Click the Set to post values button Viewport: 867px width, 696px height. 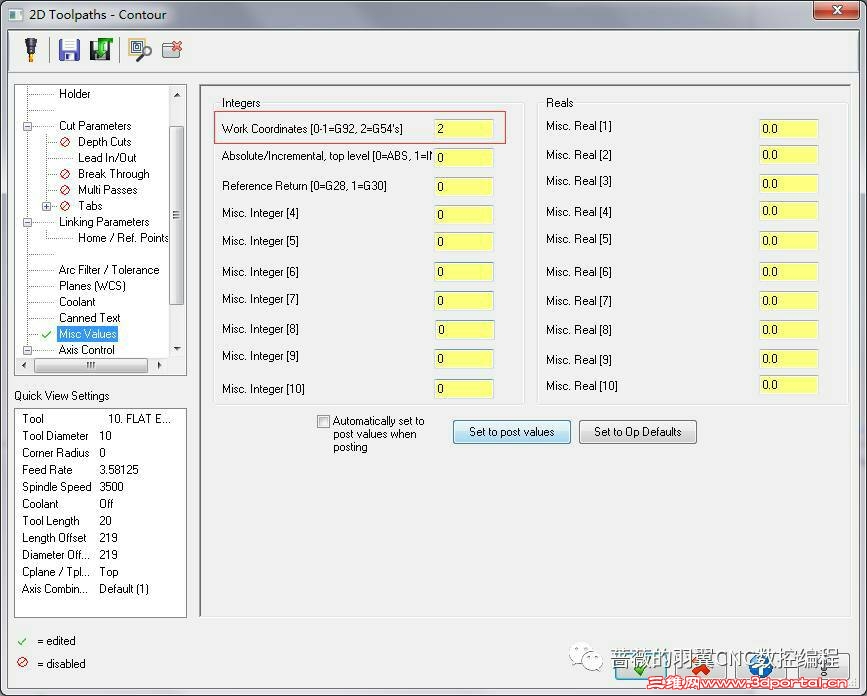coord(511,431)
